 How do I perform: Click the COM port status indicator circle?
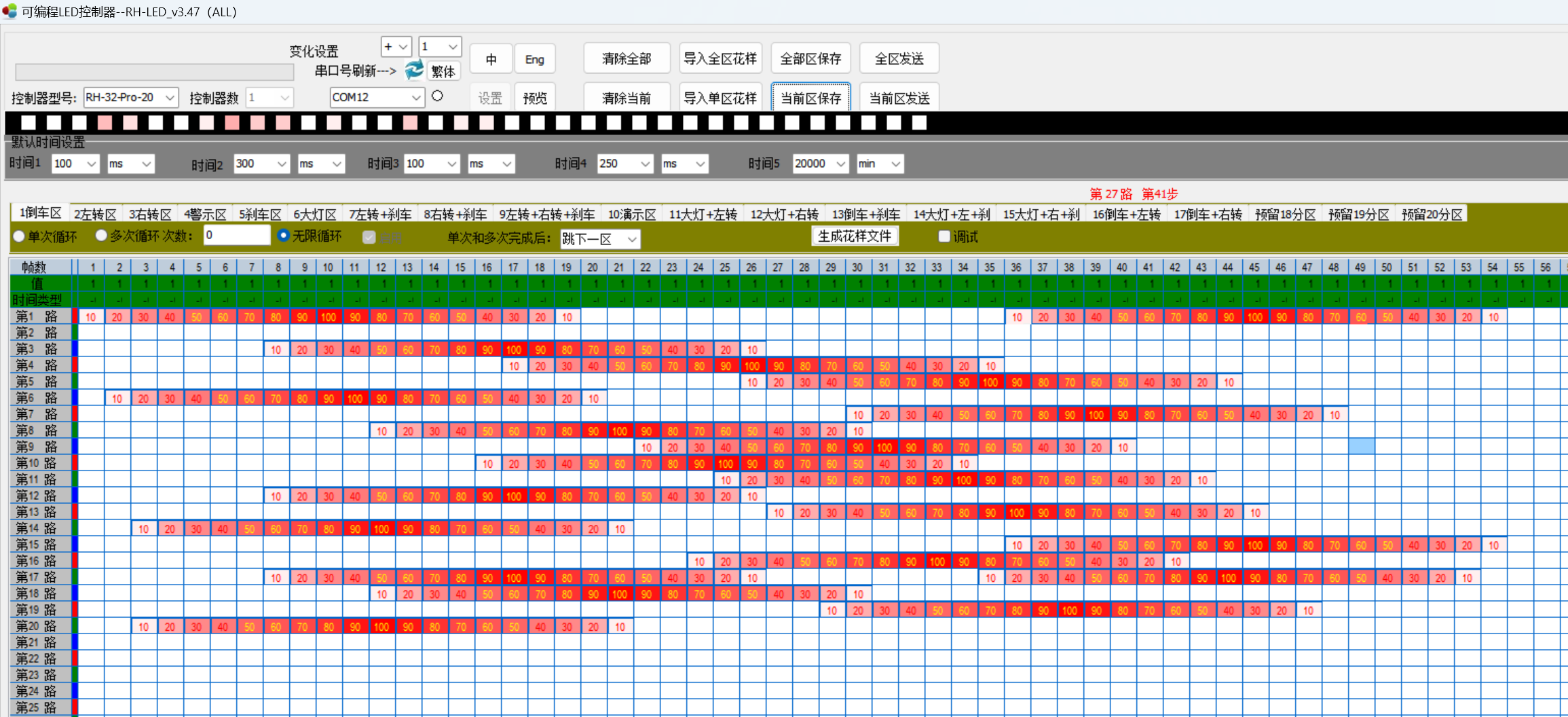(438, 96)
